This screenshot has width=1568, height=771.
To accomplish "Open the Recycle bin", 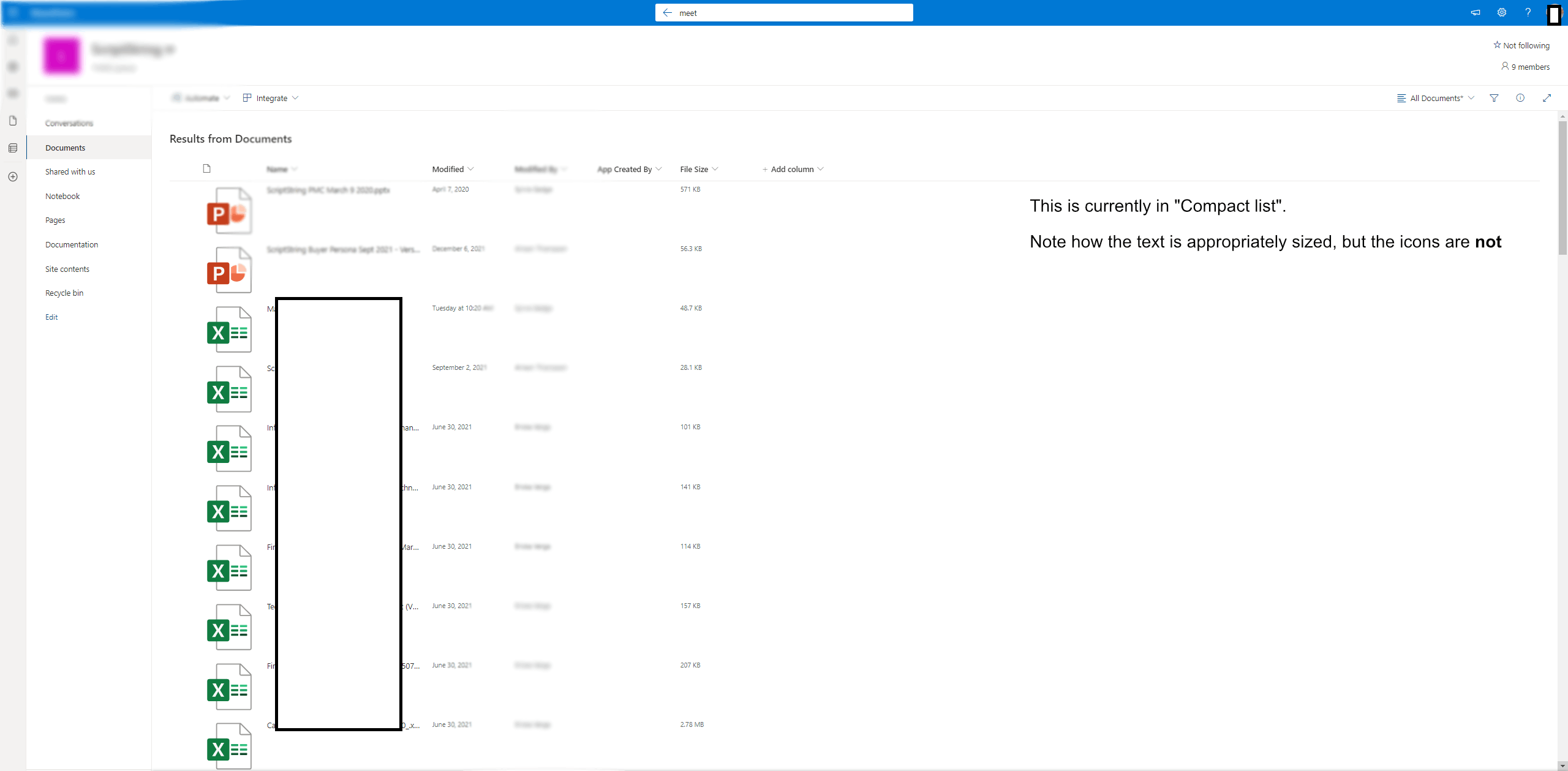I will [x=64, y=293].
